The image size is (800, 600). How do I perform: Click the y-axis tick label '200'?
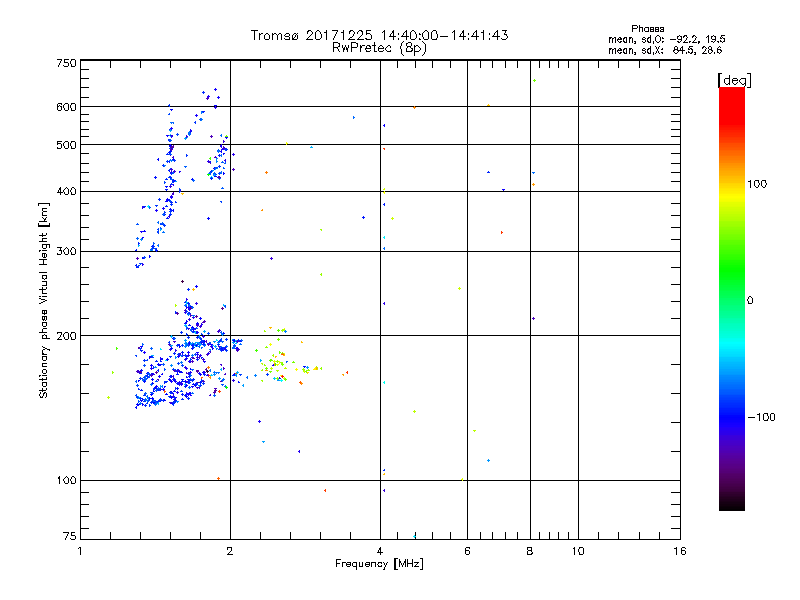66,336
